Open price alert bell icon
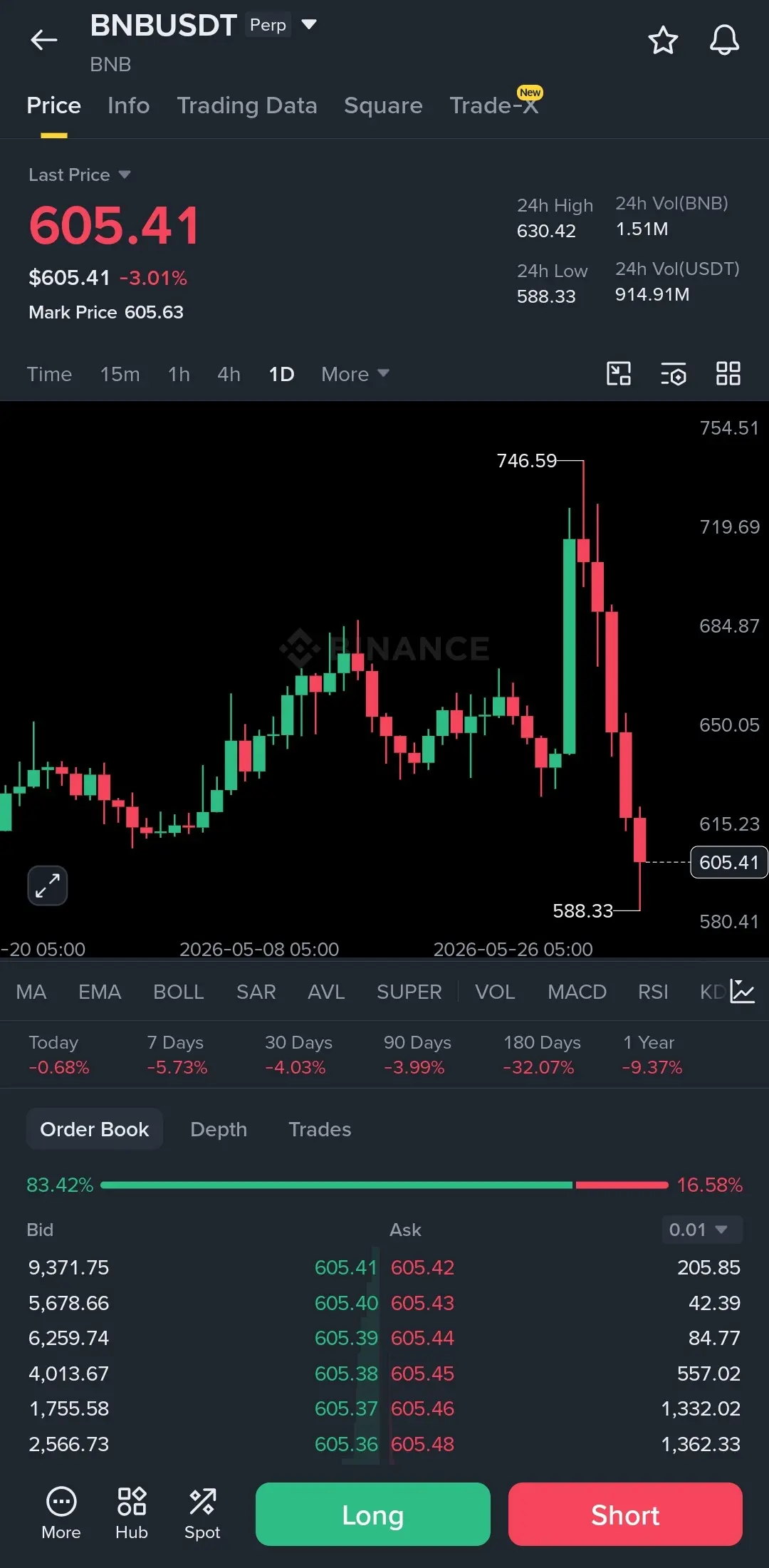 724,40
